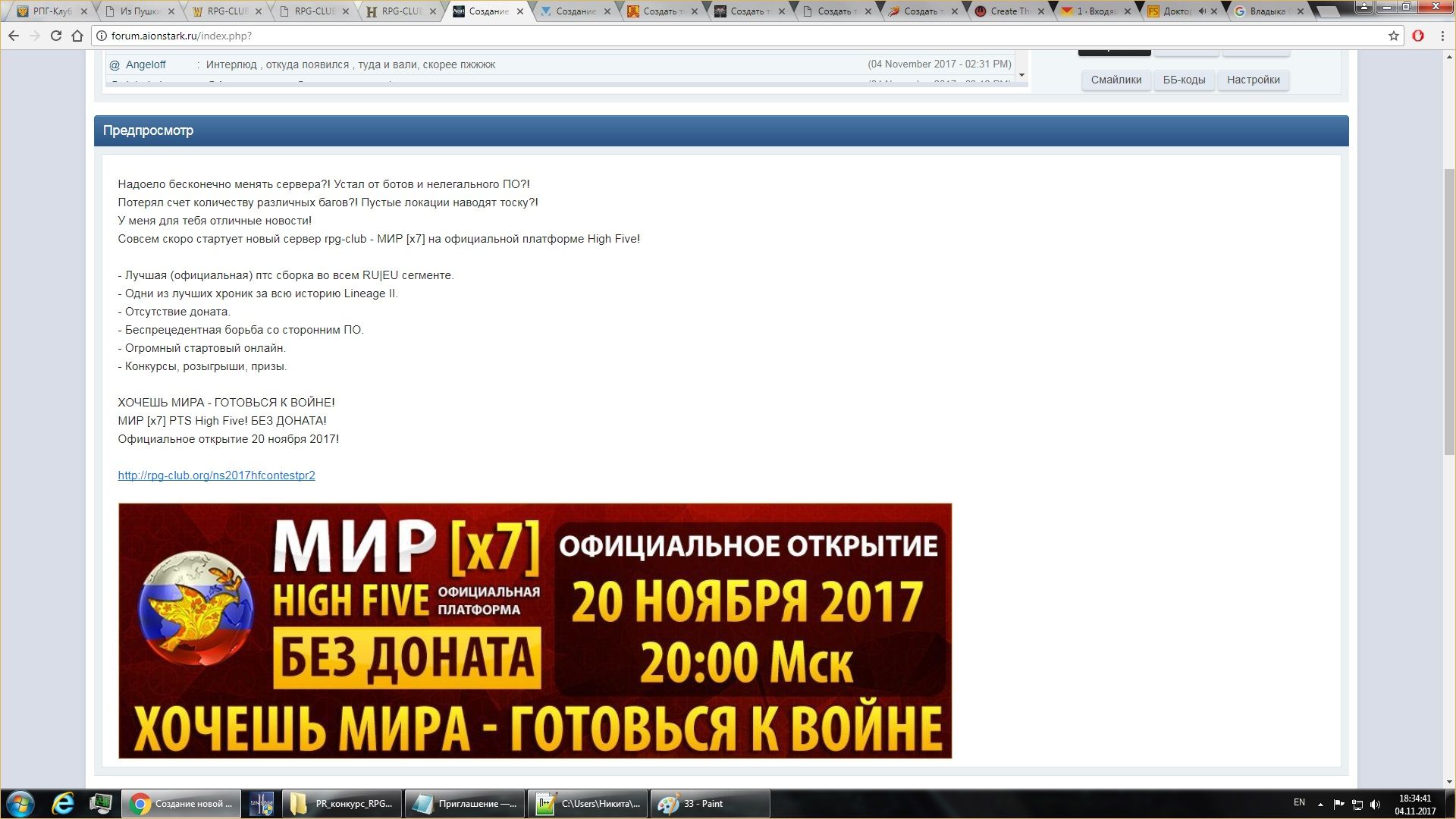Image resolution: width=1456 pixels, height=819 pixels.
Task: Switch to Владыка Google tab
Action: click(x=1266, y=11)
